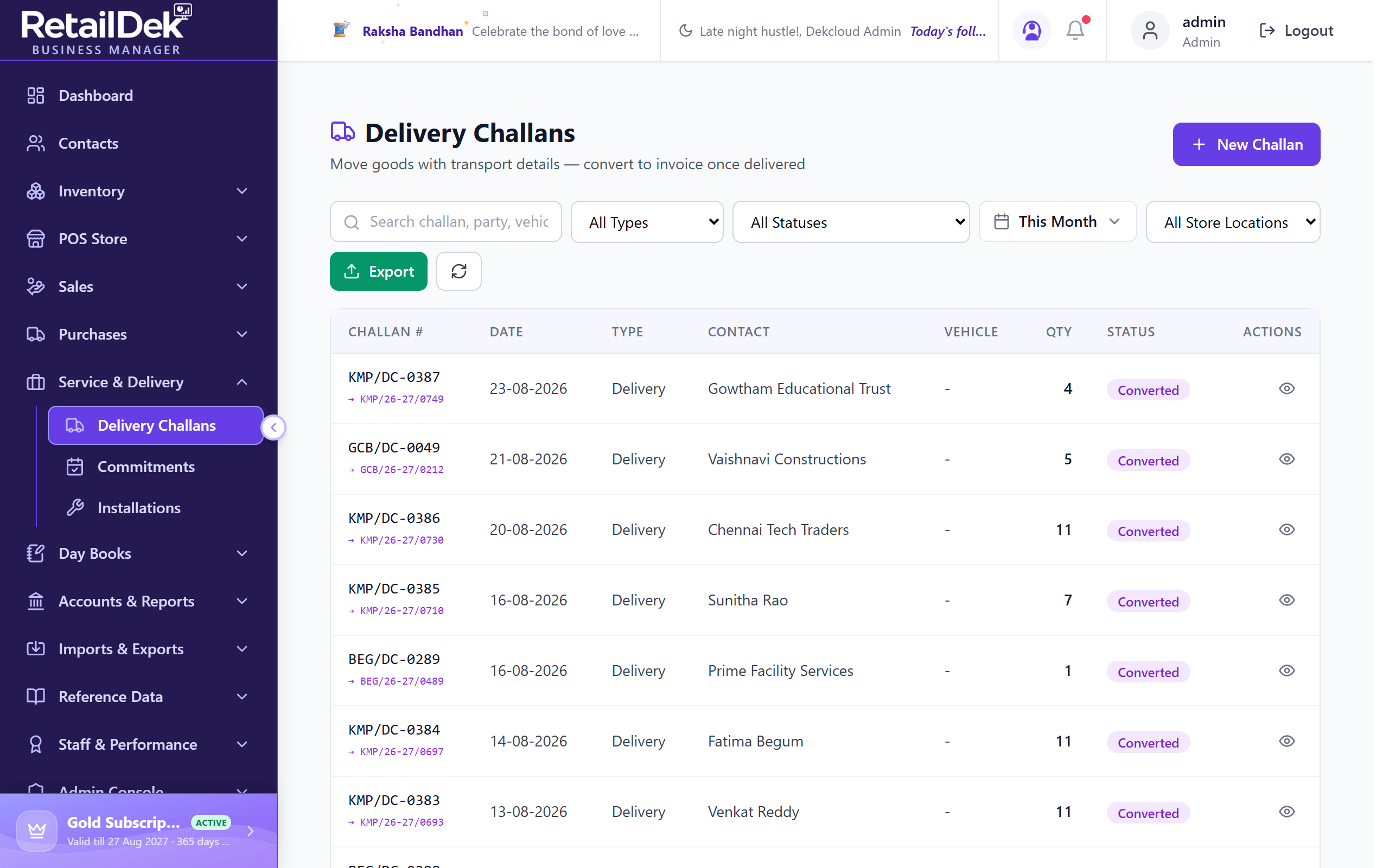This screenshot has height=868, width=1389.
Task: View challan KMP/DC-0387 with eye icon
Action: [1286, 388]
